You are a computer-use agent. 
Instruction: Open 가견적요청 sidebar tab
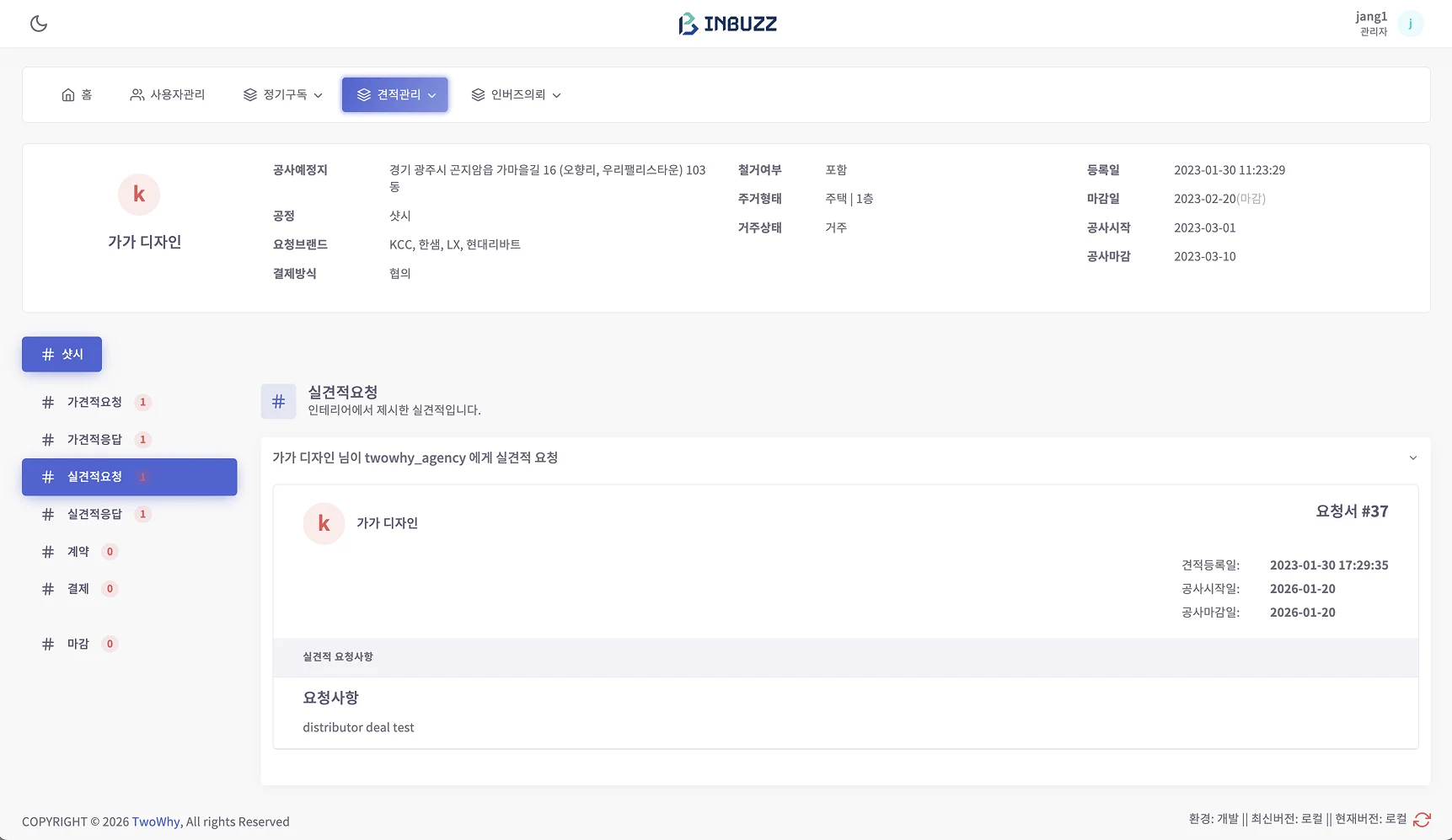(130, 402)
